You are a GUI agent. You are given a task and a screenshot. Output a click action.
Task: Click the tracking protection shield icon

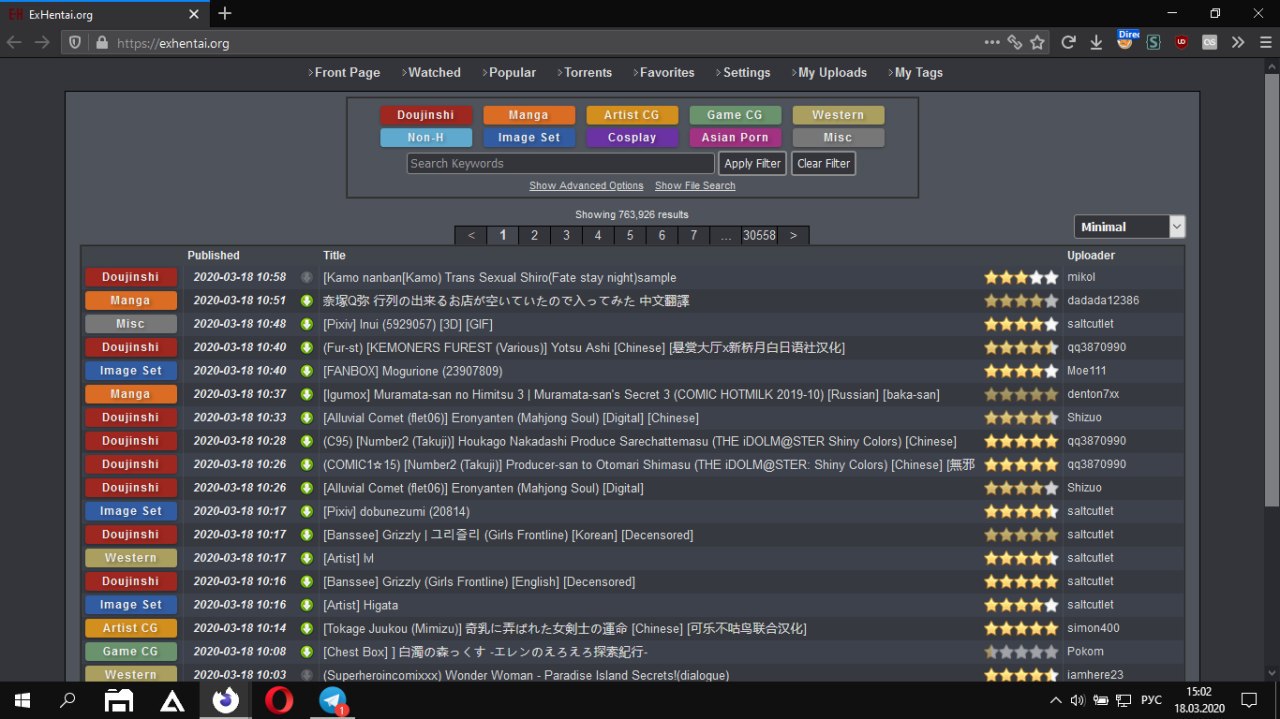pos(75,43)
